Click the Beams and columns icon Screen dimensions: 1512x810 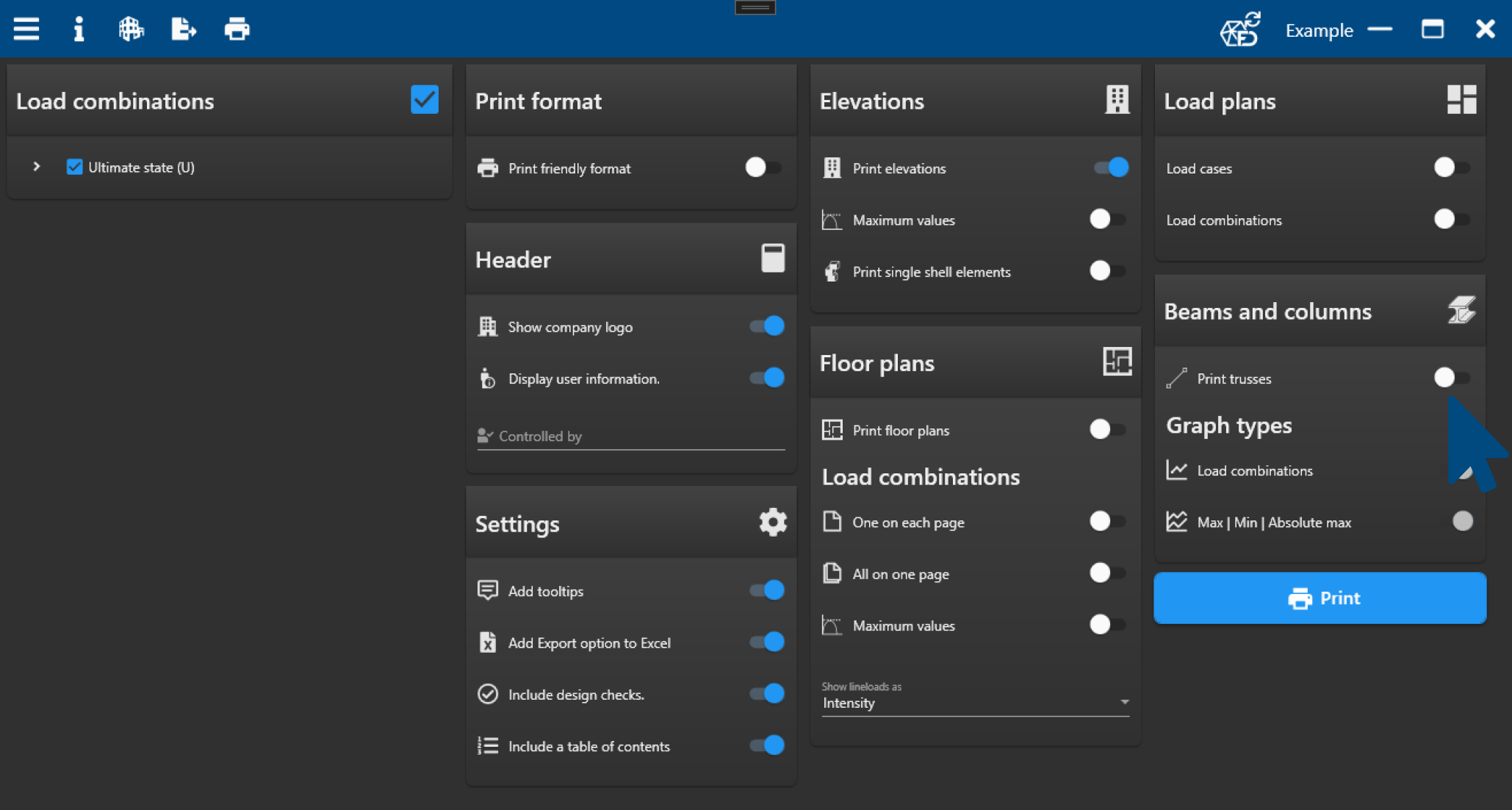pyautogui.click(x=1461, y=310)
